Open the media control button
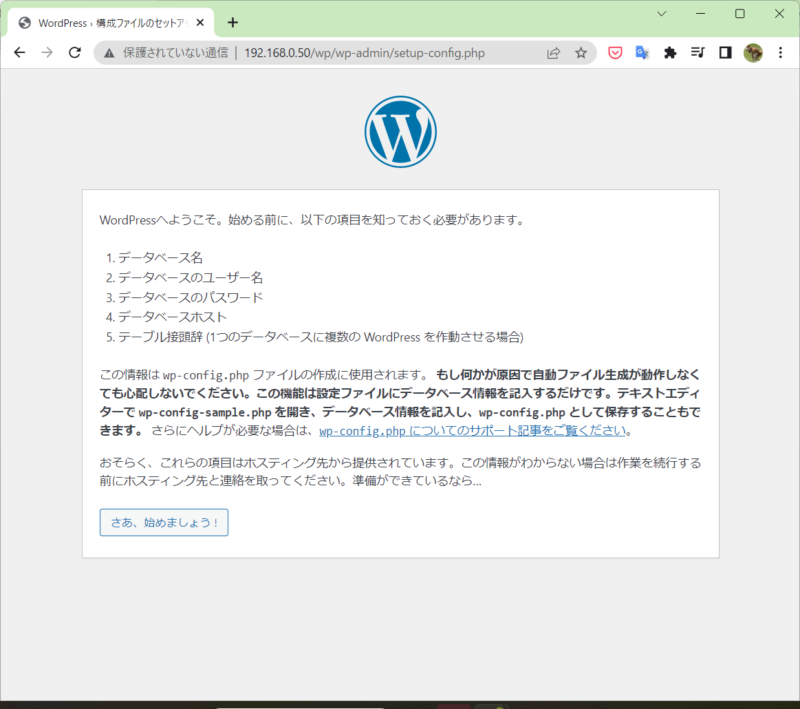The width and height of the screenshot is (800, 709). click(697, 53)
